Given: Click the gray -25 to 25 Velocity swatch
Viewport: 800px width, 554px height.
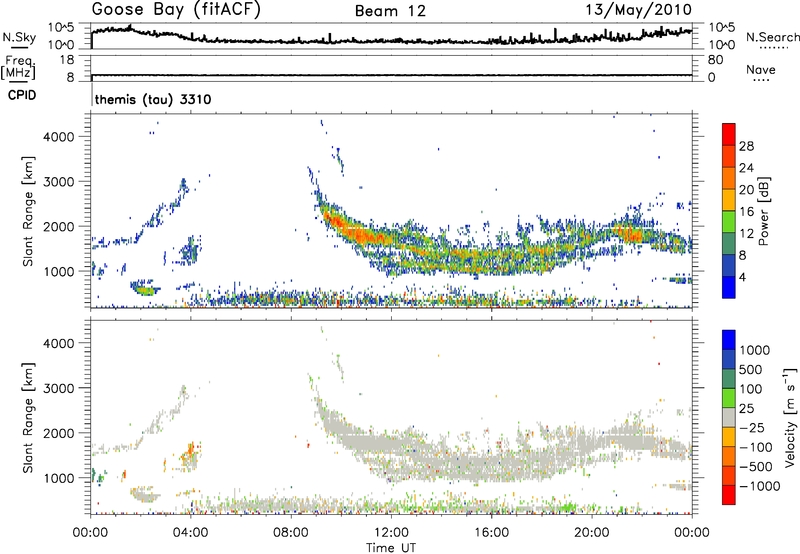Looking at the screenshot, I should click(729, 417).
